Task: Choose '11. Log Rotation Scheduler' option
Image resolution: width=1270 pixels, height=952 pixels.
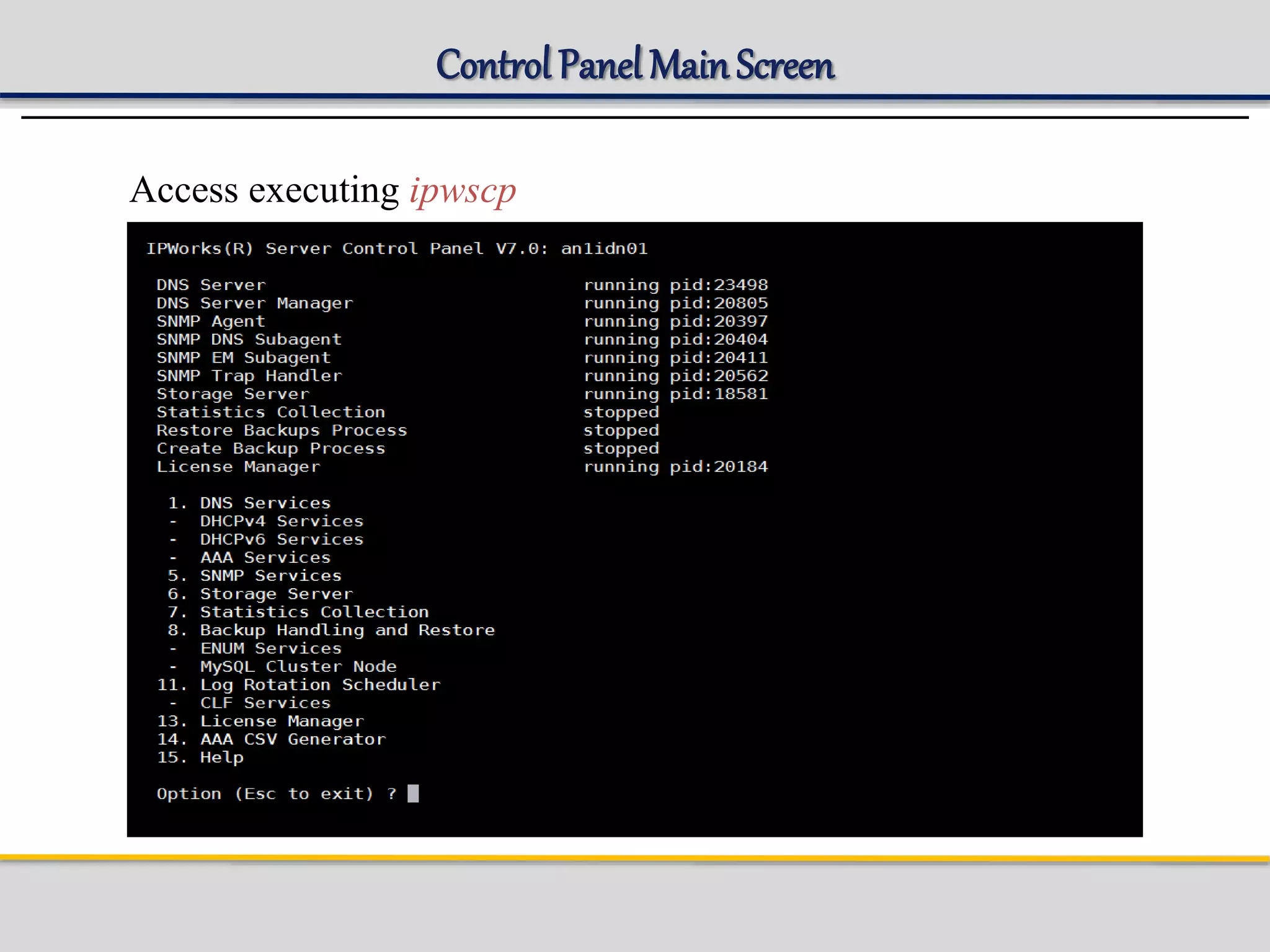Action: tap(299, 685)
